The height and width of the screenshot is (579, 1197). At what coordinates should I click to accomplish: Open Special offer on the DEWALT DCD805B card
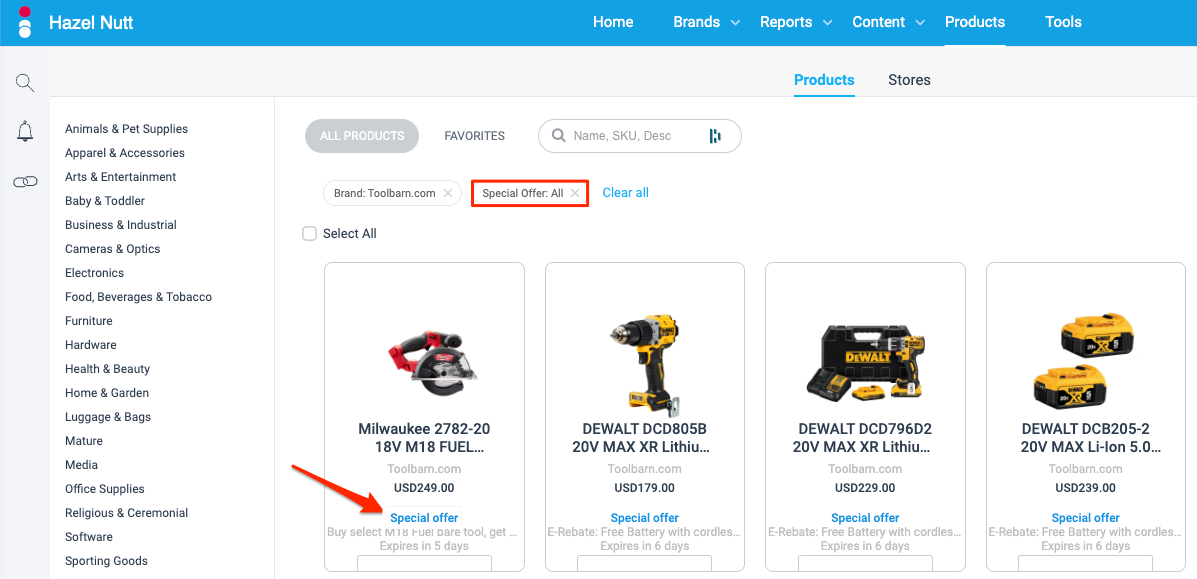pyautogui.click(x=644, y=518)
